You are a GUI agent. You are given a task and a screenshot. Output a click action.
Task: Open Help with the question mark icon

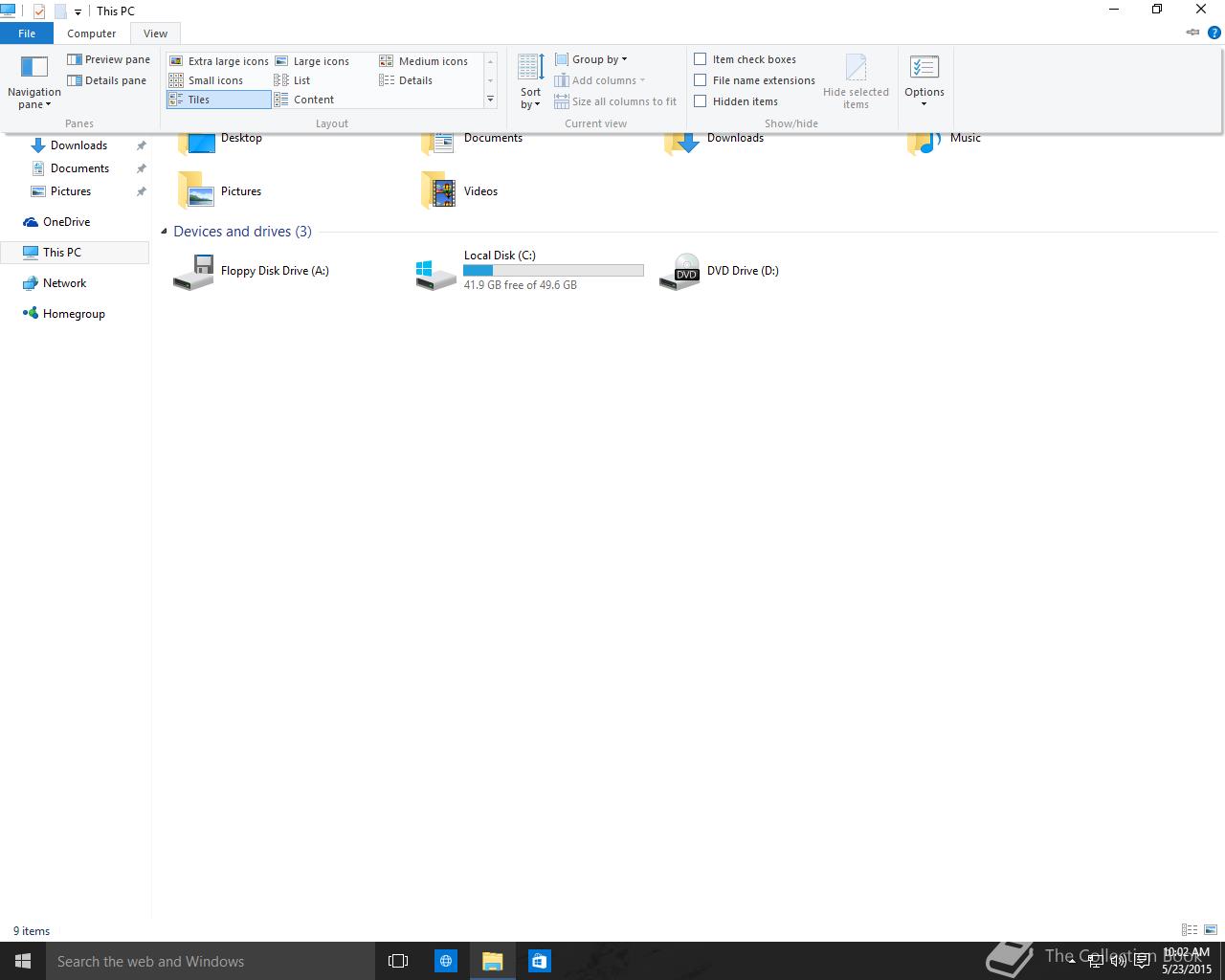click(1214, 33)
